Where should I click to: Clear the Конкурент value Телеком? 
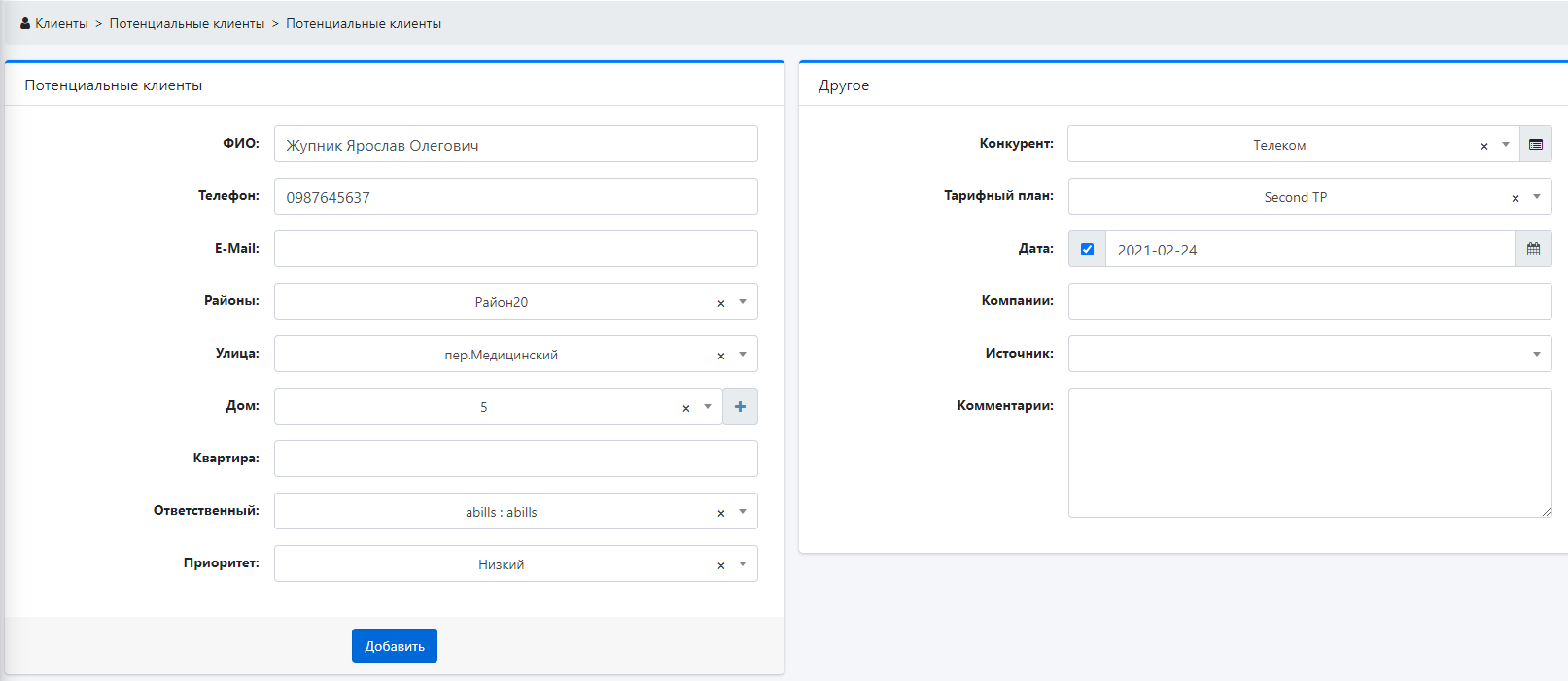1483,146
